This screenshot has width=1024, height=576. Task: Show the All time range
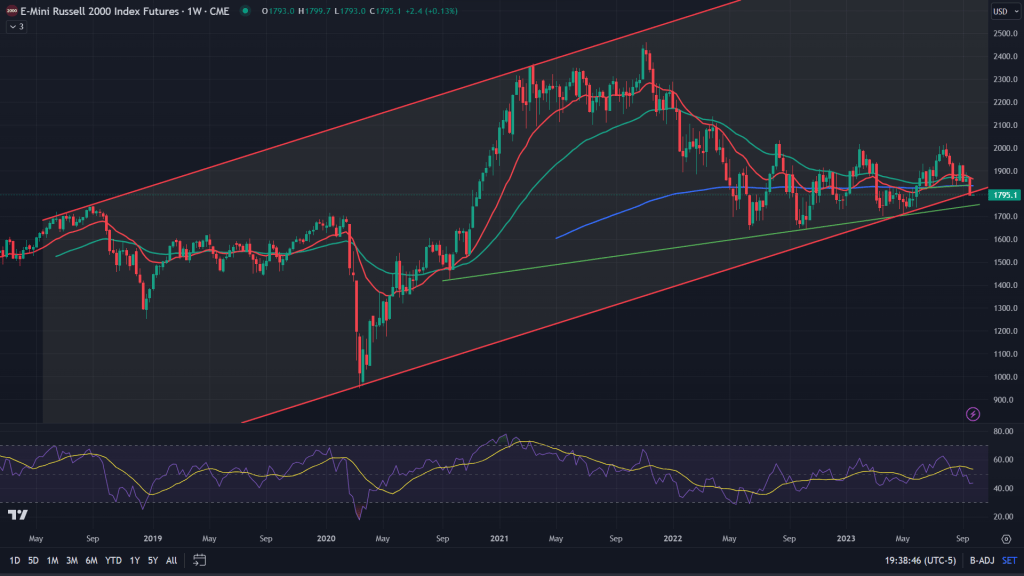point(172,560)
